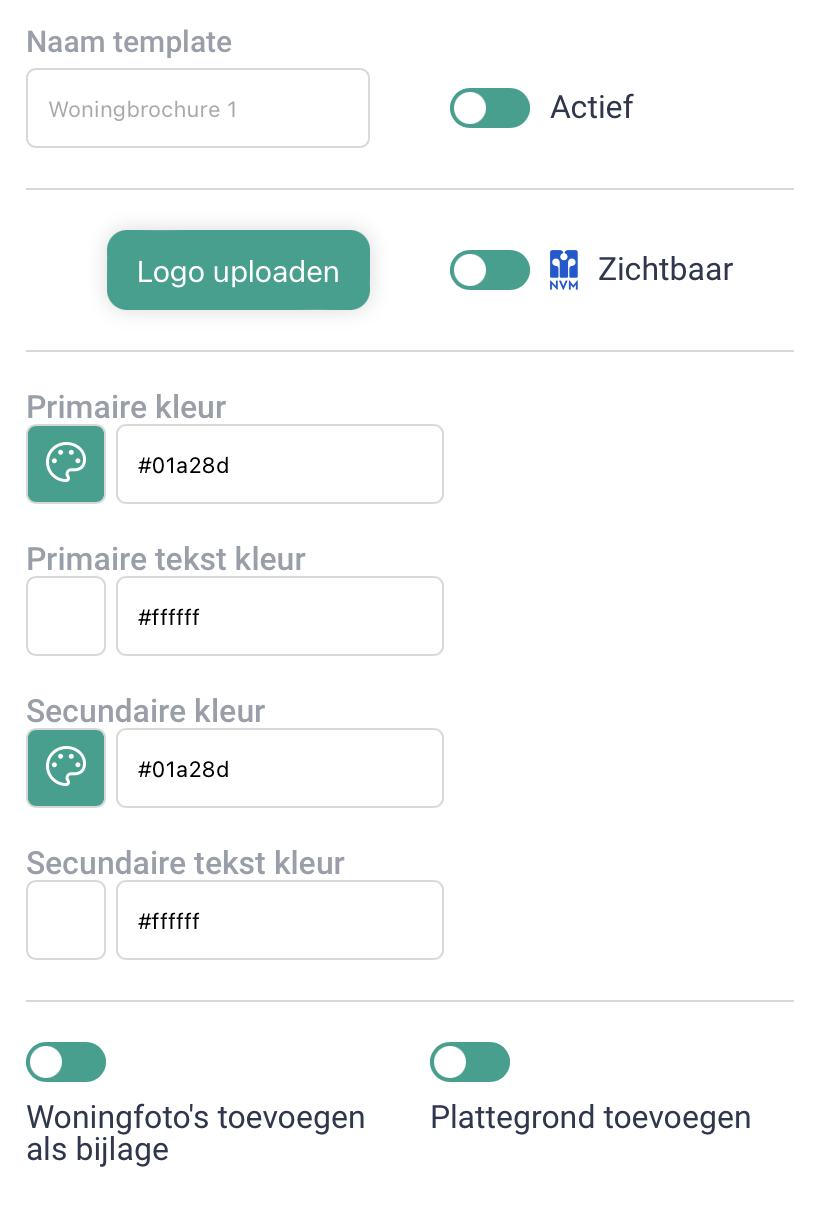Click the Actief label text
The width and height of the screenshot is (826, 1206).
tap(592, 107)
